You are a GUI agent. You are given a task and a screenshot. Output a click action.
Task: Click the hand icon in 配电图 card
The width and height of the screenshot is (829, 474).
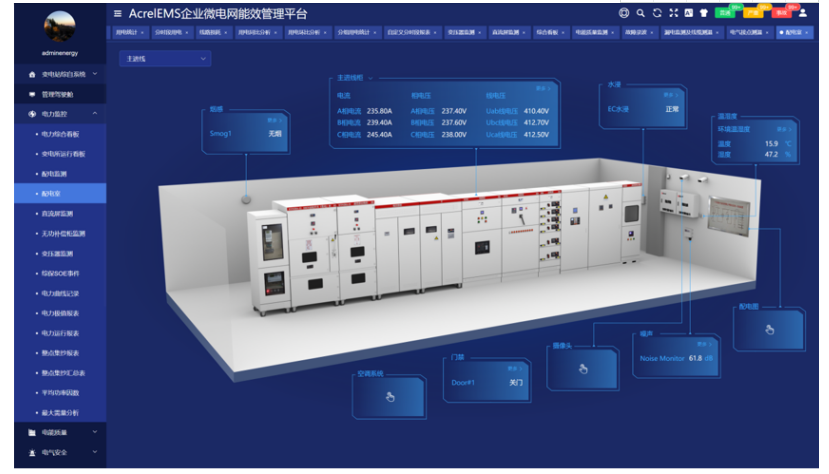[x=769, y=329]
